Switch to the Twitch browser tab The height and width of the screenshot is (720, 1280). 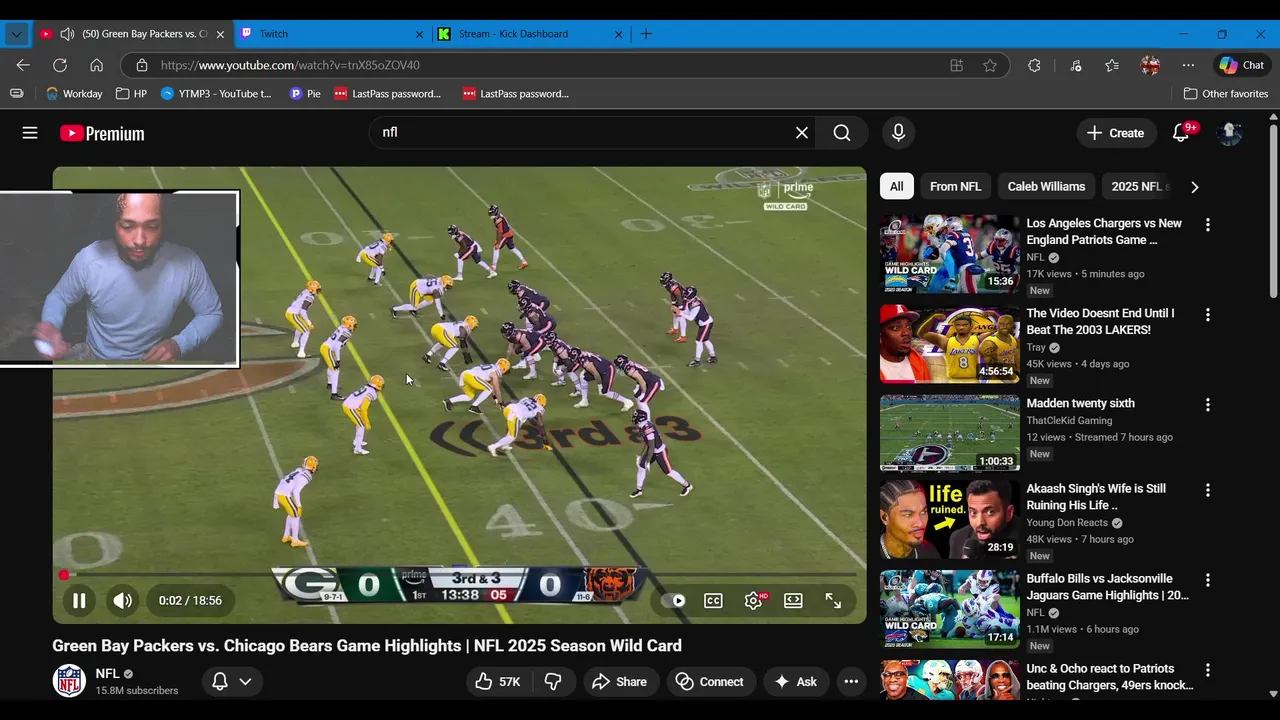coord(334,34)
